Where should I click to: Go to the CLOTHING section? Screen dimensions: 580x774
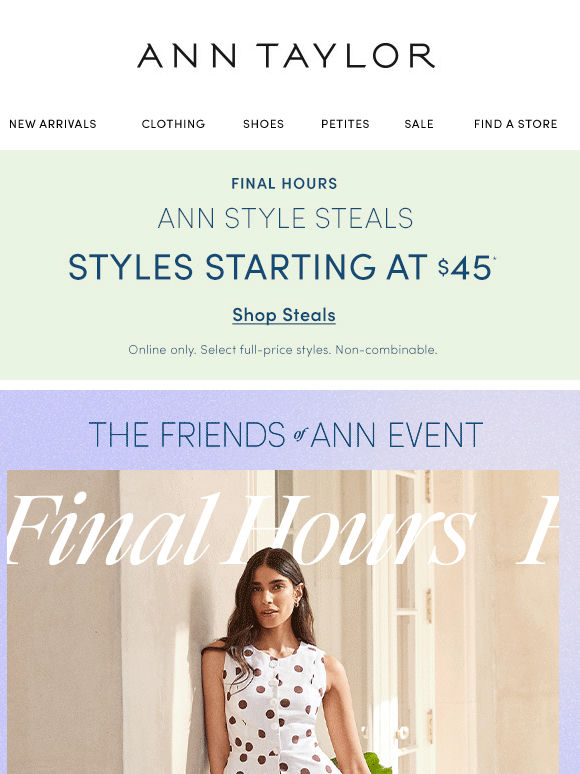[173, 124]
